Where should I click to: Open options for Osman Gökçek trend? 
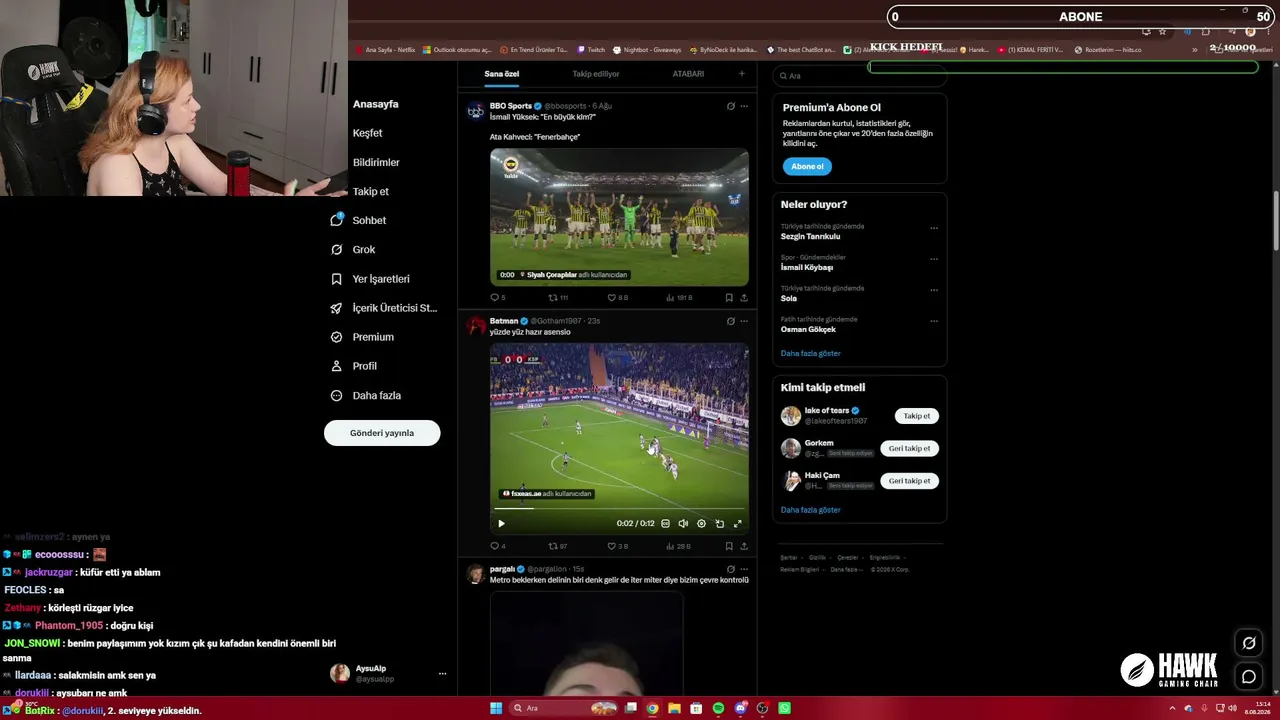(x=934, y=321)
